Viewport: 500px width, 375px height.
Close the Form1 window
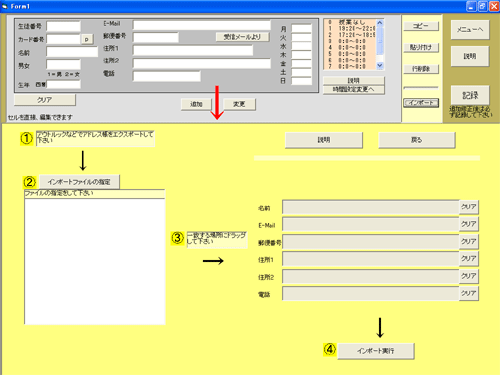point(494,6)
